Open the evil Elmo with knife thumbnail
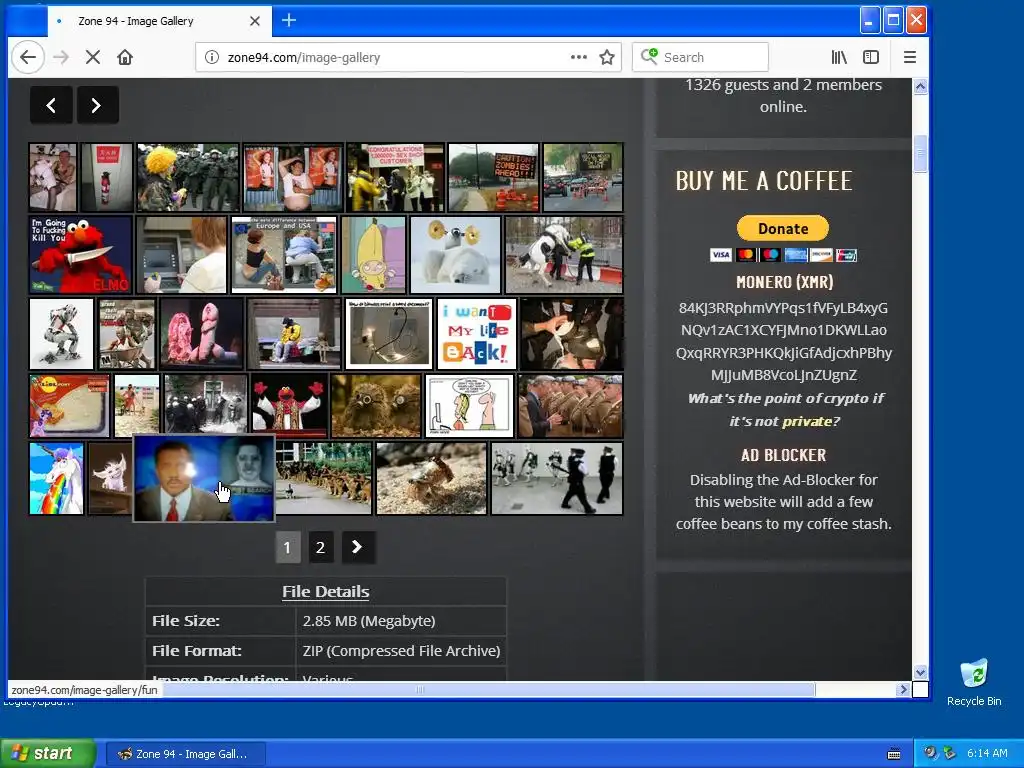1024x768 pixels. 80,255
